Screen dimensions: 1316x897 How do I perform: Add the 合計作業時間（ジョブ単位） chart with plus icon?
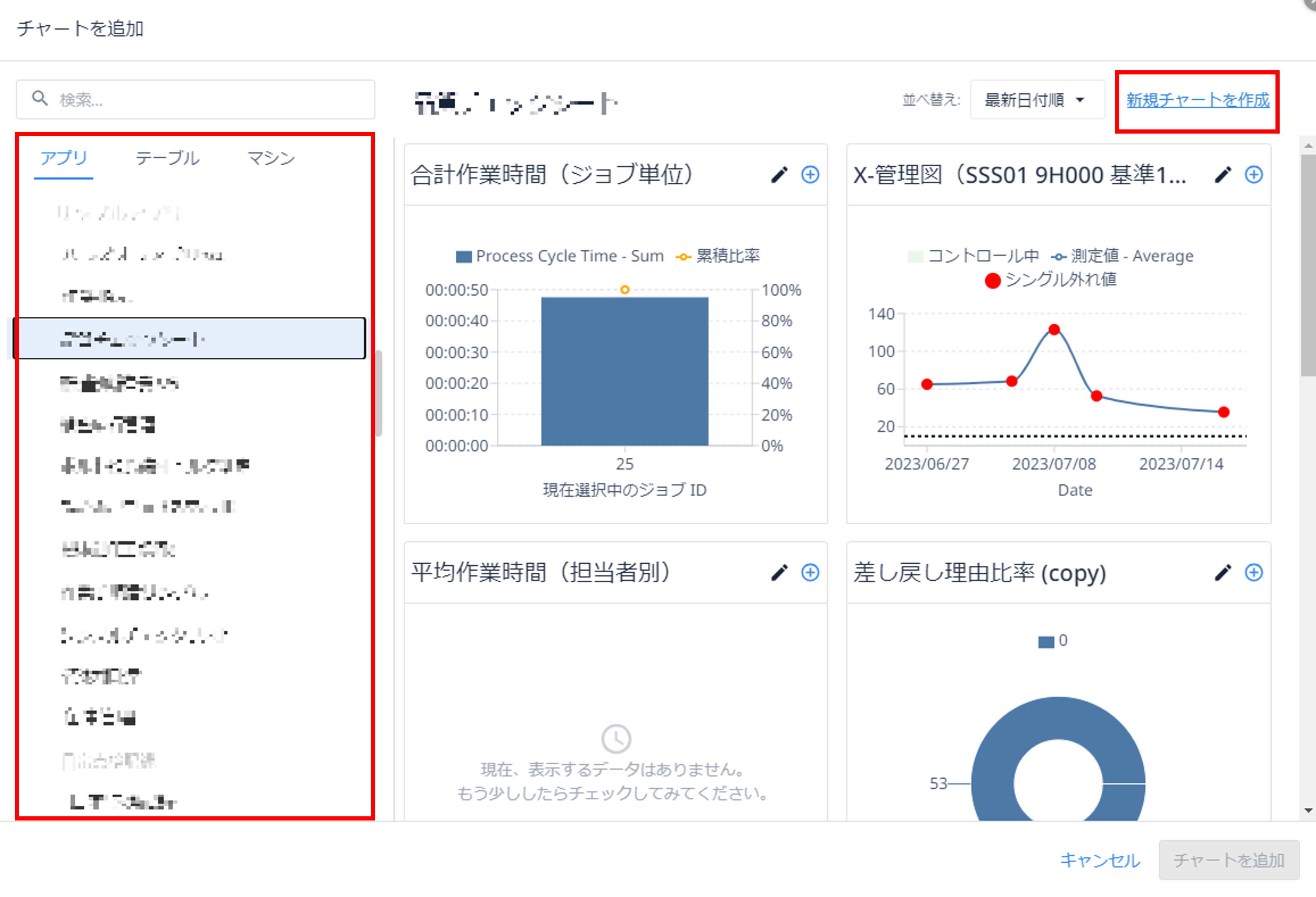810,175
